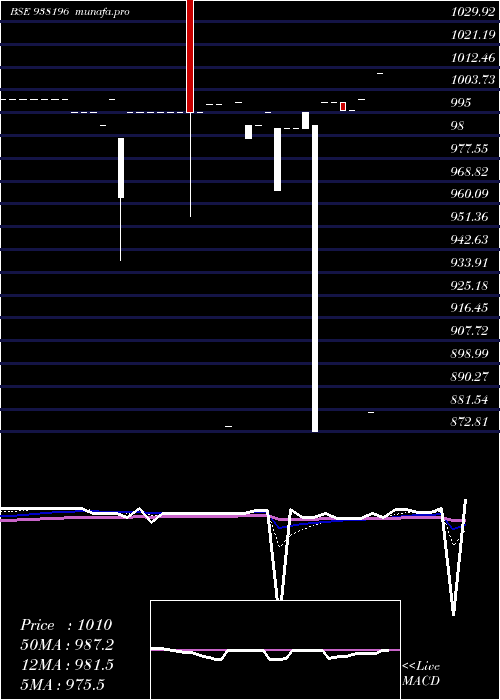Click the 'BSE 958196 munafa.pro' chart title

coord(70,12)
